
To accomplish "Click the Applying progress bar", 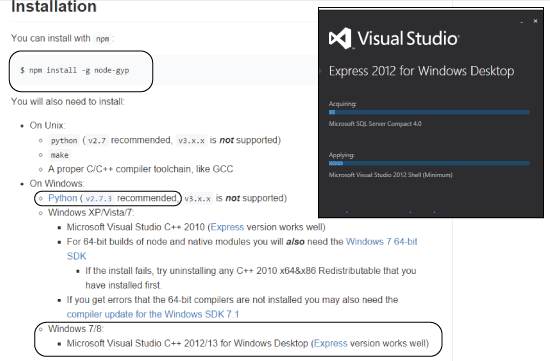I will (429, 163).
